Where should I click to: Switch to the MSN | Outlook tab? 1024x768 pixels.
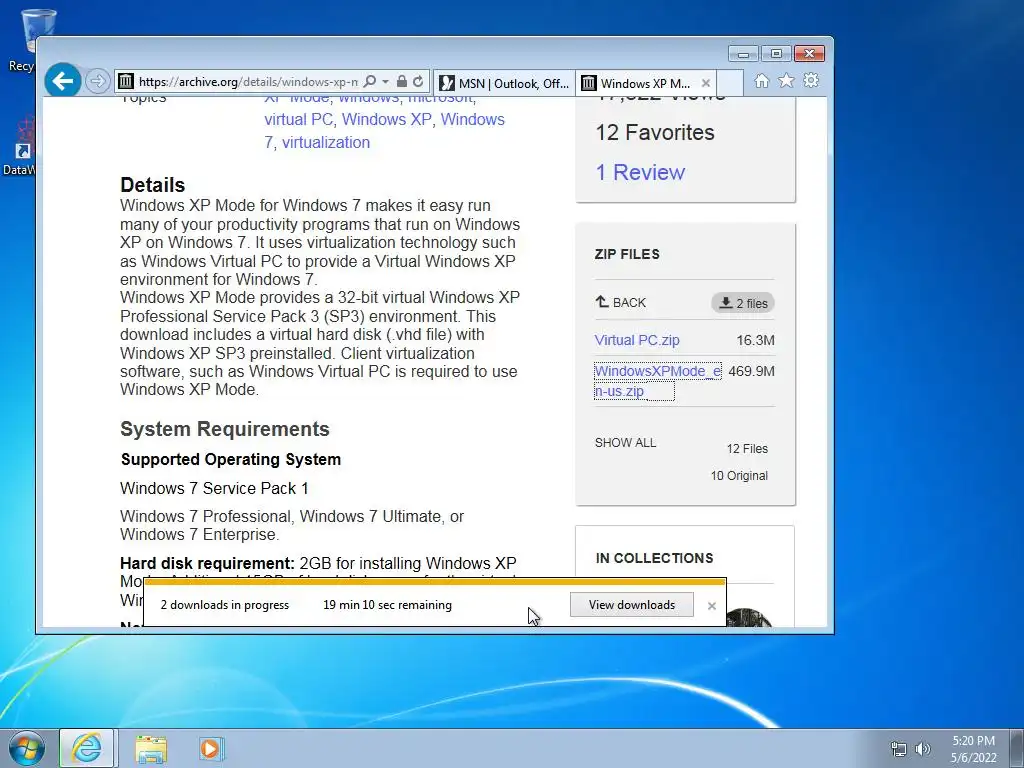(x=504, y=83)
